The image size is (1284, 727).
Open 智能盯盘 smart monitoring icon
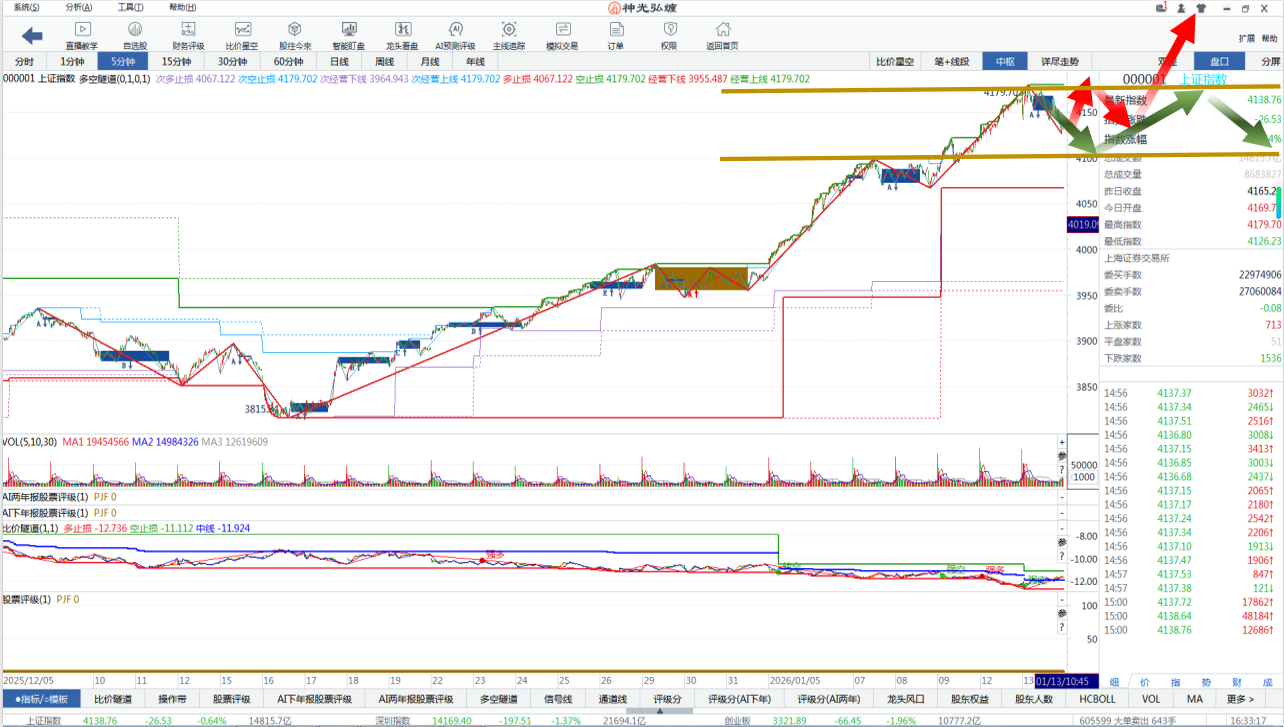[348, 35]
